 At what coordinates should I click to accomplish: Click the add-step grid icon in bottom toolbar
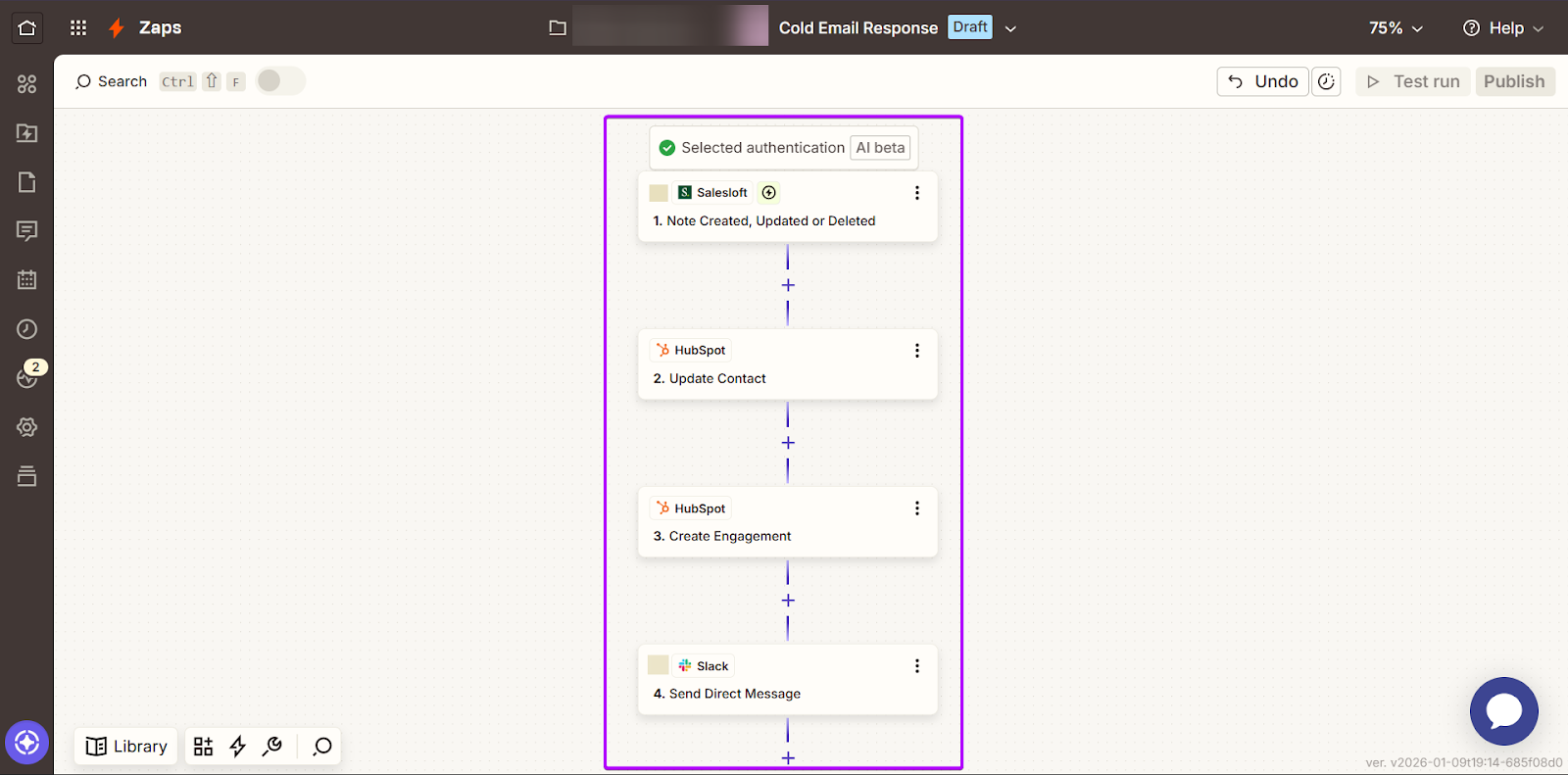tap(203, 747)
